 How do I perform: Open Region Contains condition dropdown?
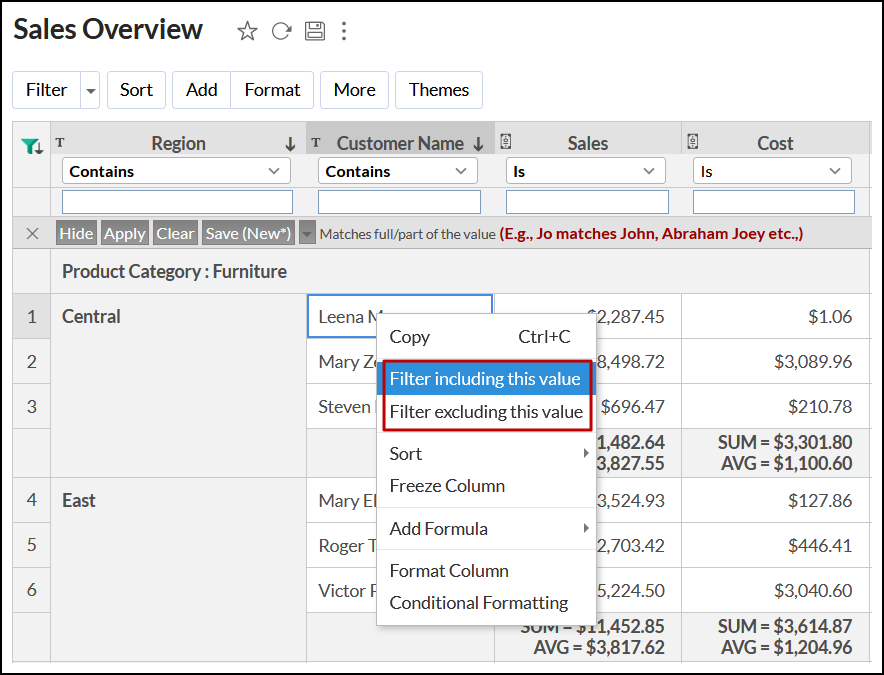[x=176, y=171]
